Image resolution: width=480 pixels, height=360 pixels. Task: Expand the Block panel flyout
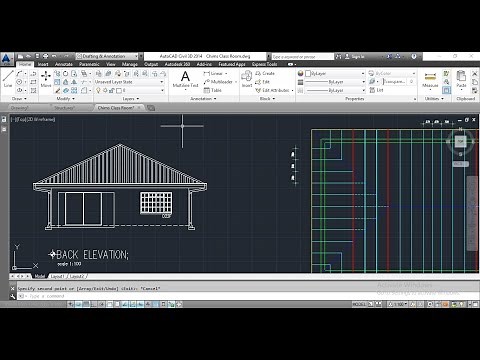pos(267,99)
